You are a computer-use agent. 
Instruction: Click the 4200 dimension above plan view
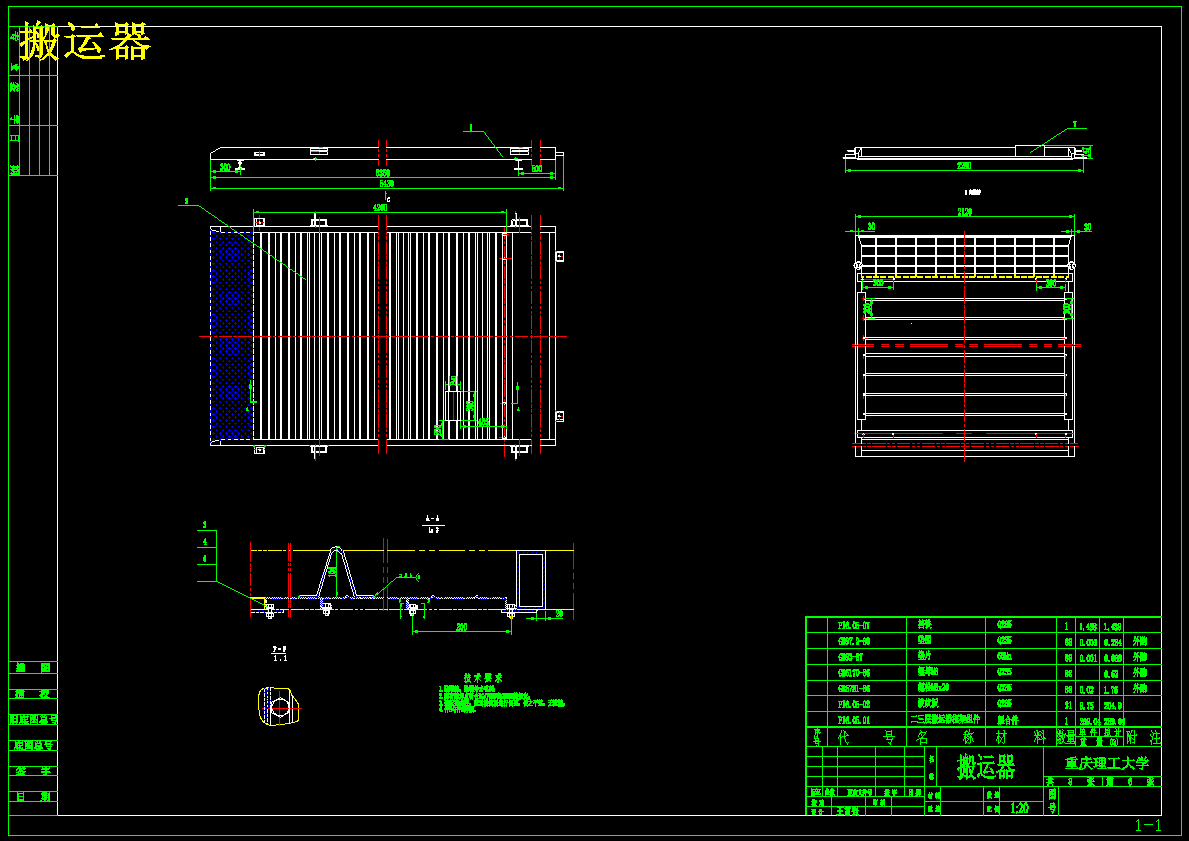380,207
